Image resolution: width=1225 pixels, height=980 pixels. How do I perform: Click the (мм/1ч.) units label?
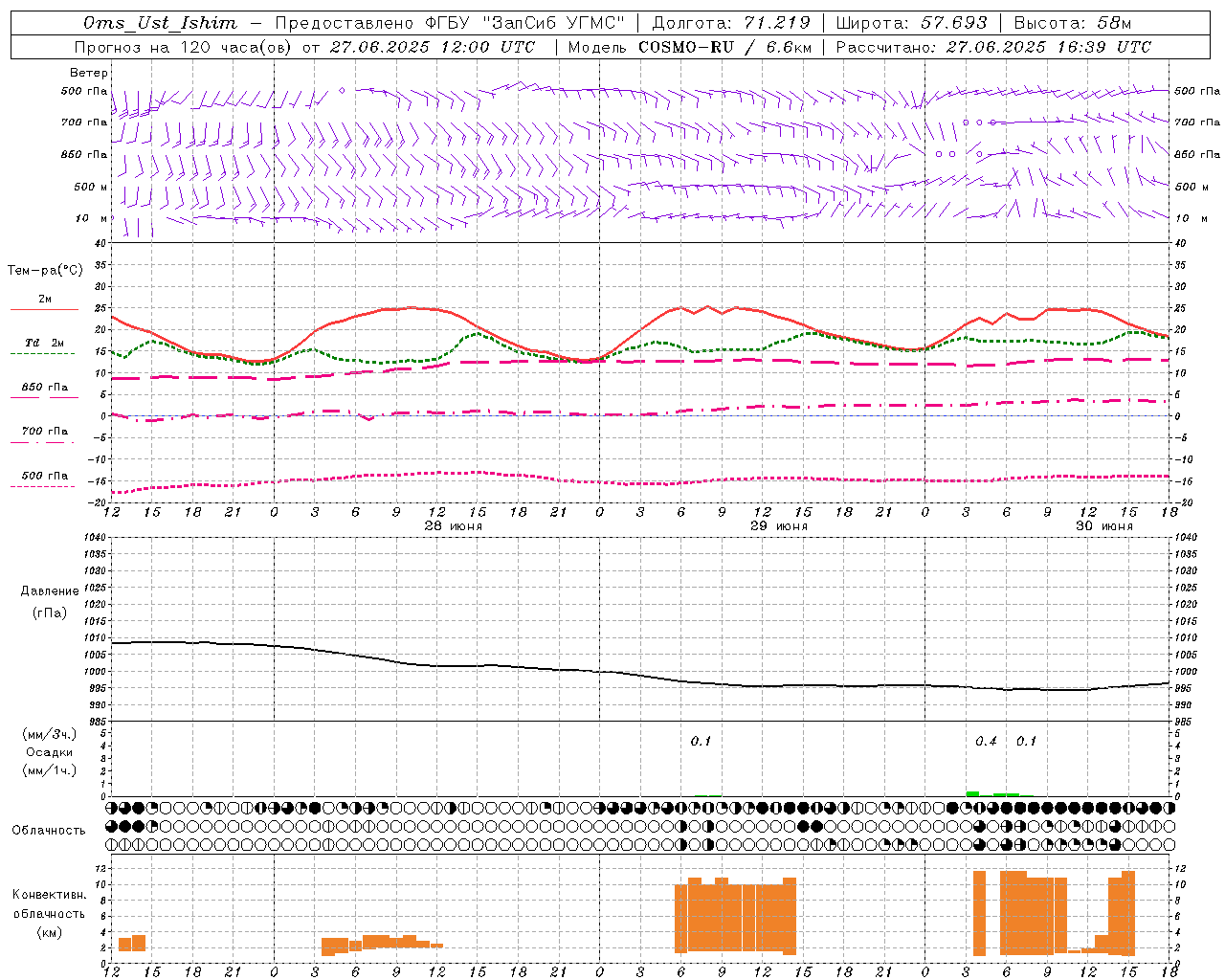50,770
